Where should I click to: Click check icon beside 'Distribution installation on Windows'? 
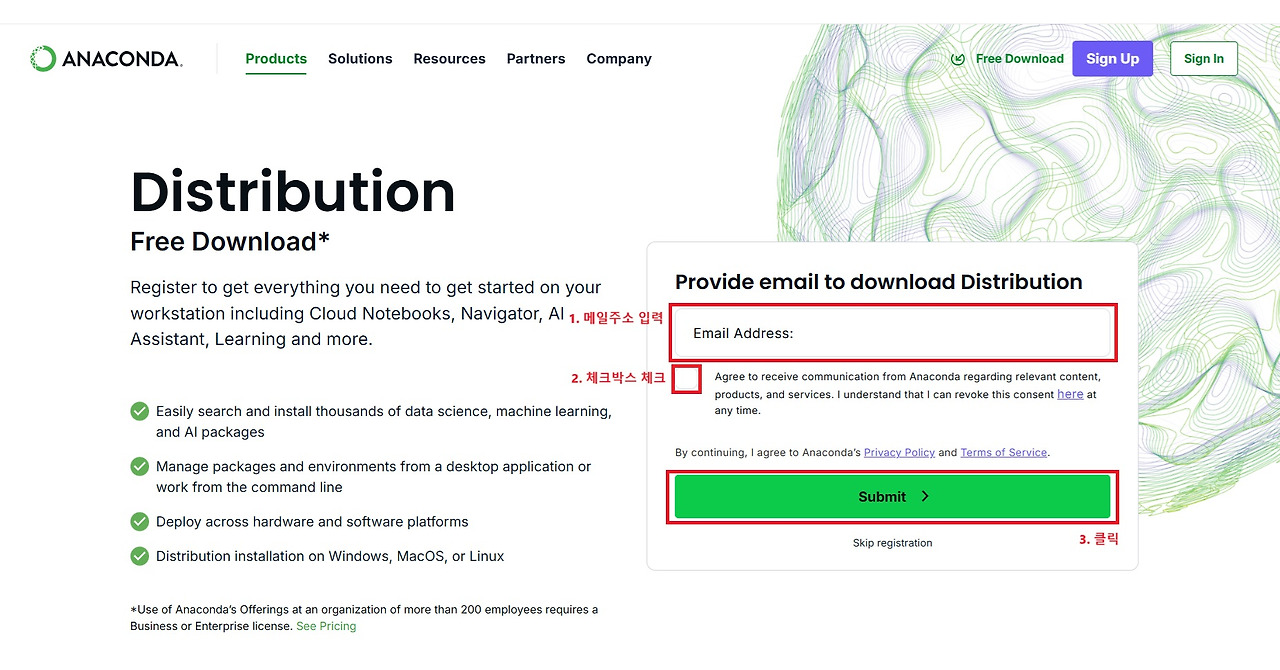pyautogui.click(x=140, y=555)
